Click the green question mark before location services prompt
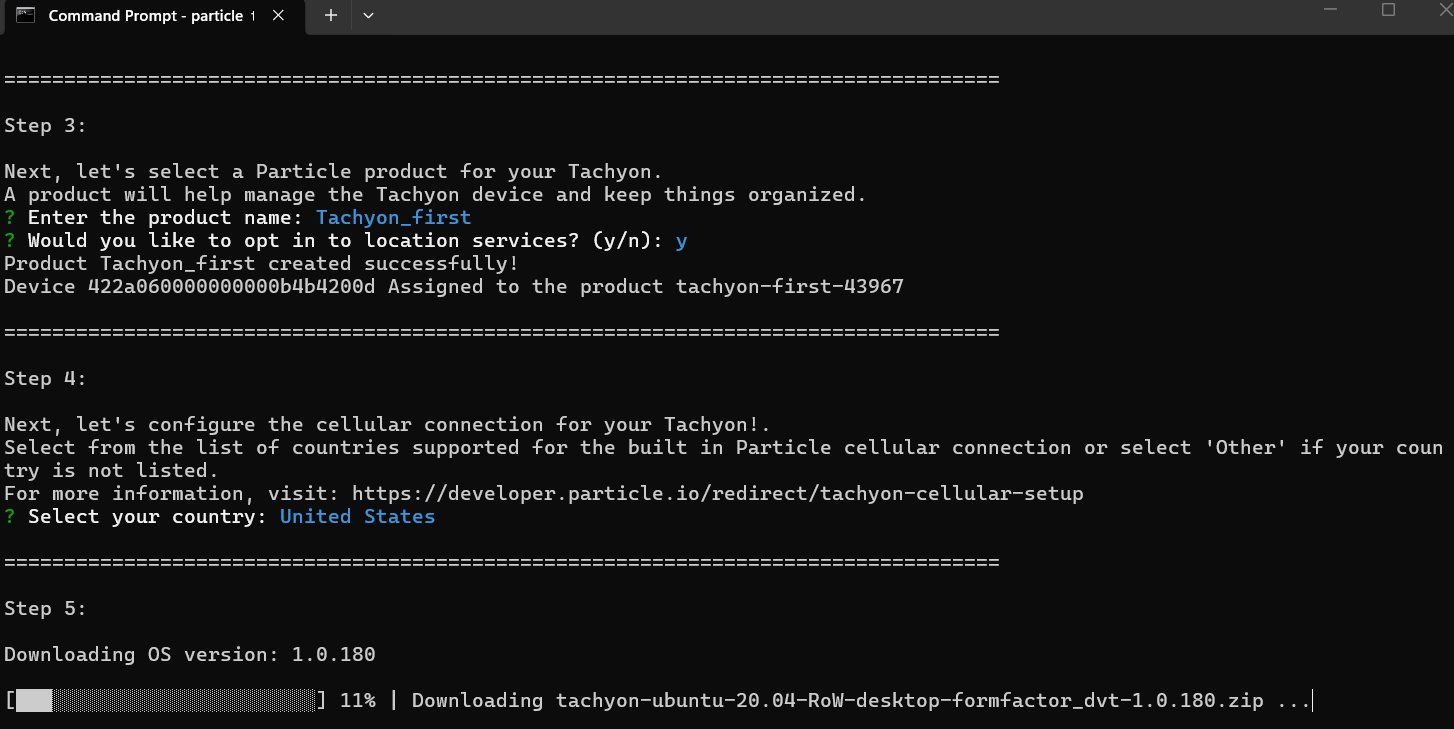This screenshot has height=729, width=1454. point(10,240)
